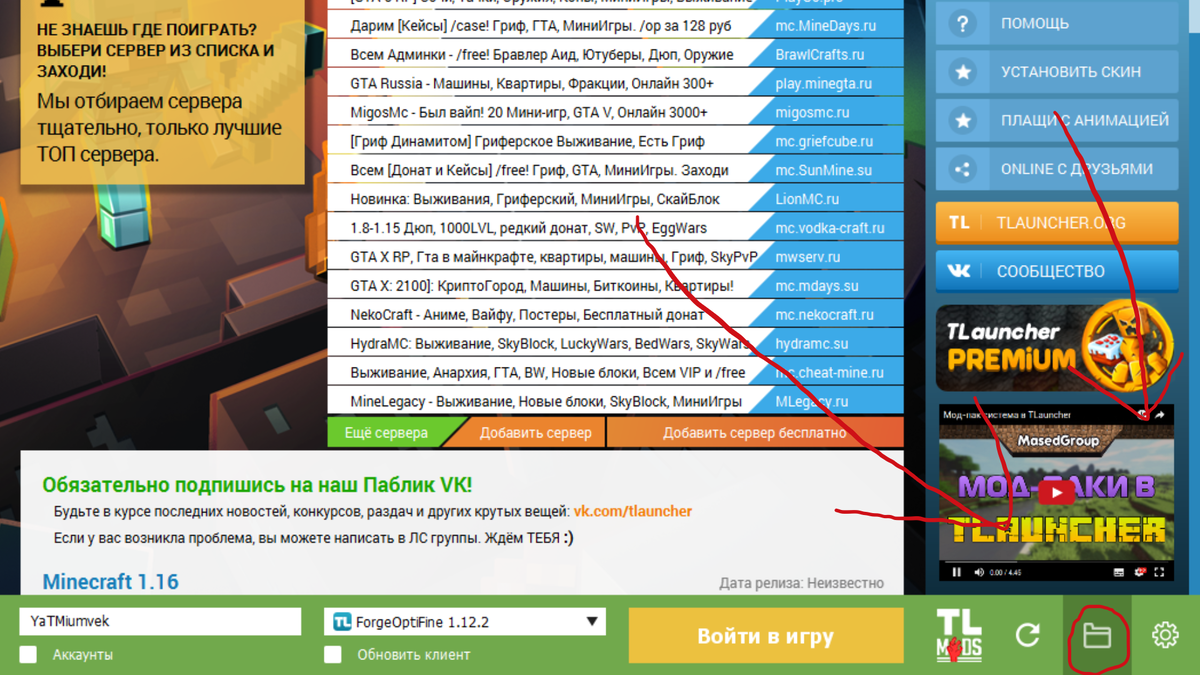Click the Дата релиза: Неизвестно text

tap(801, 583)
